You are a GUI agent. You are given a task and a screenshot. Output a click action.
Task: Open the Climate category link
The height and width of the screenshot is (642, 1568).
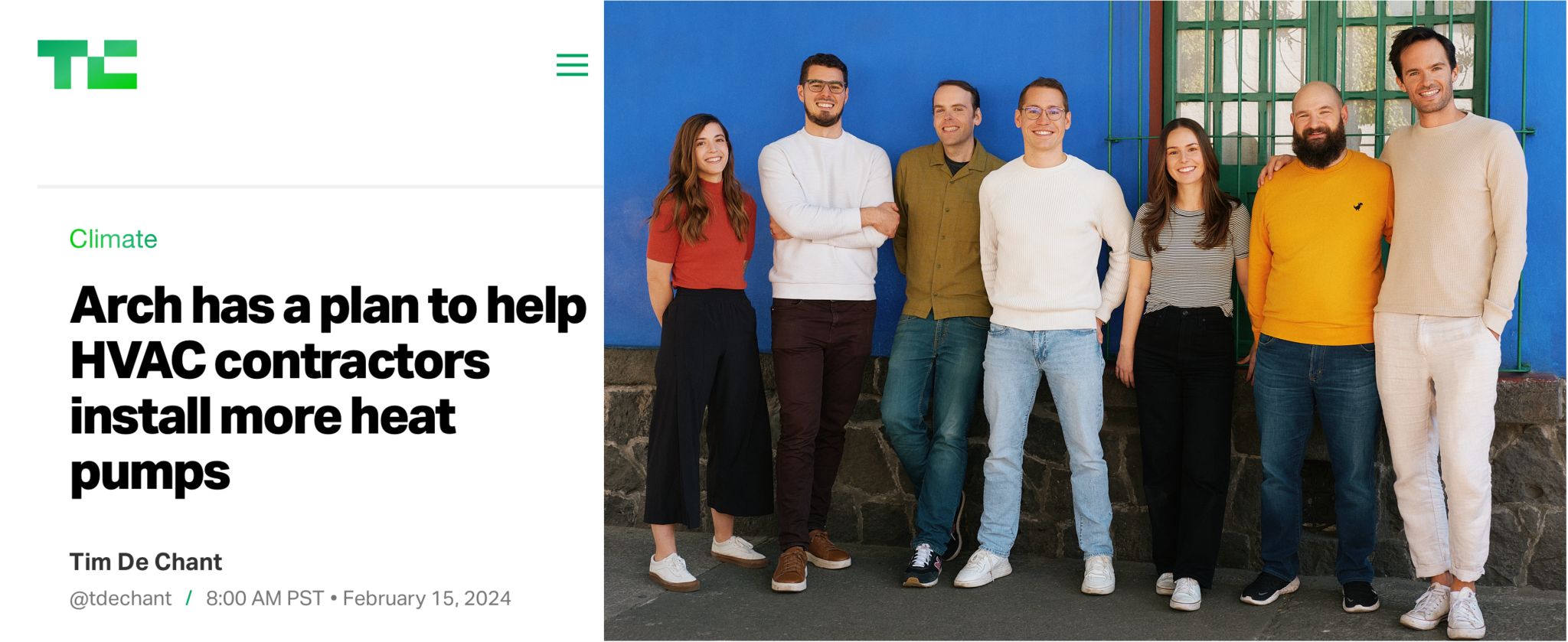113,239
